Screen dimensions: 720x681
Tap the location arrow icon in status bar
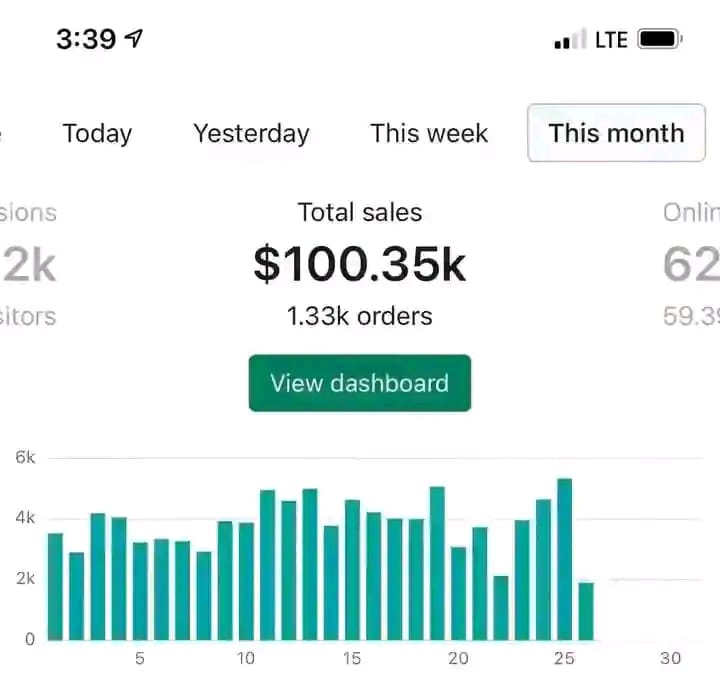133,39
